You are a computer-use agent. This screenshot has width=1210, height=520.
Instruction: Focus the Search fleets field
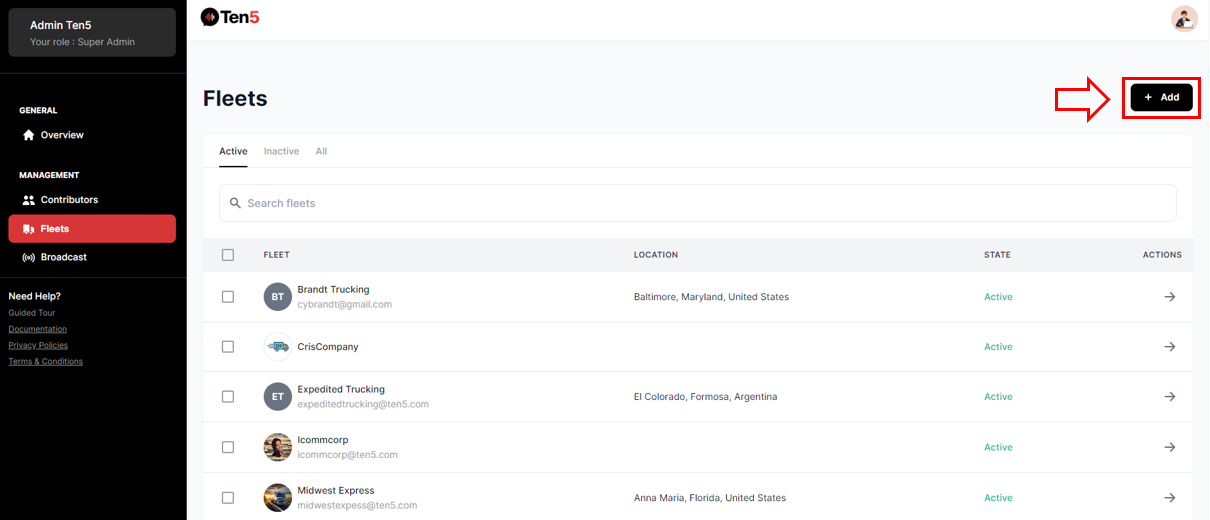(x=697, y=203)
